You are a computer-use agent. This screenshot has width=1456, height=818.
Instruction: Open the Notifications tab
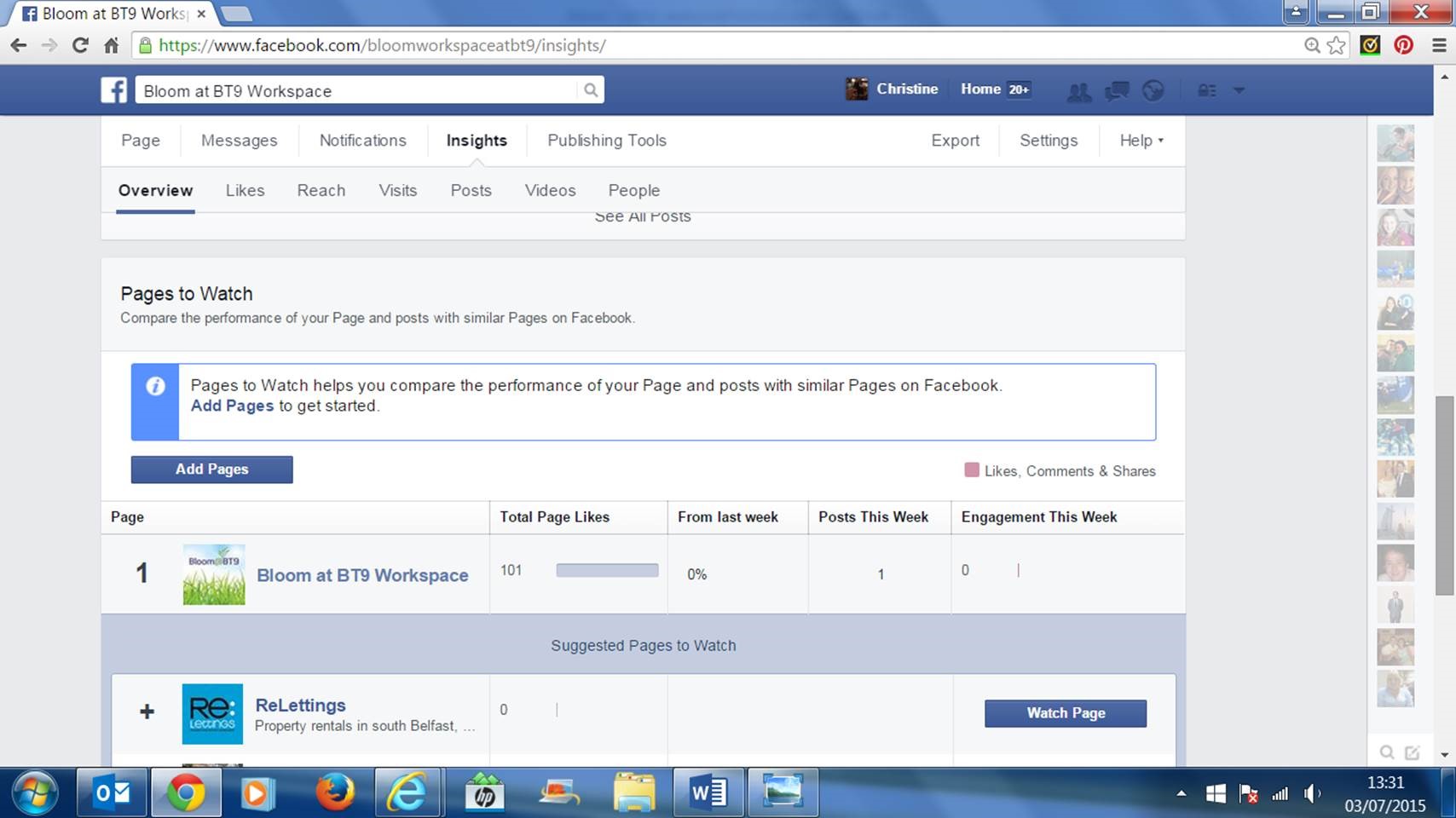363,141
